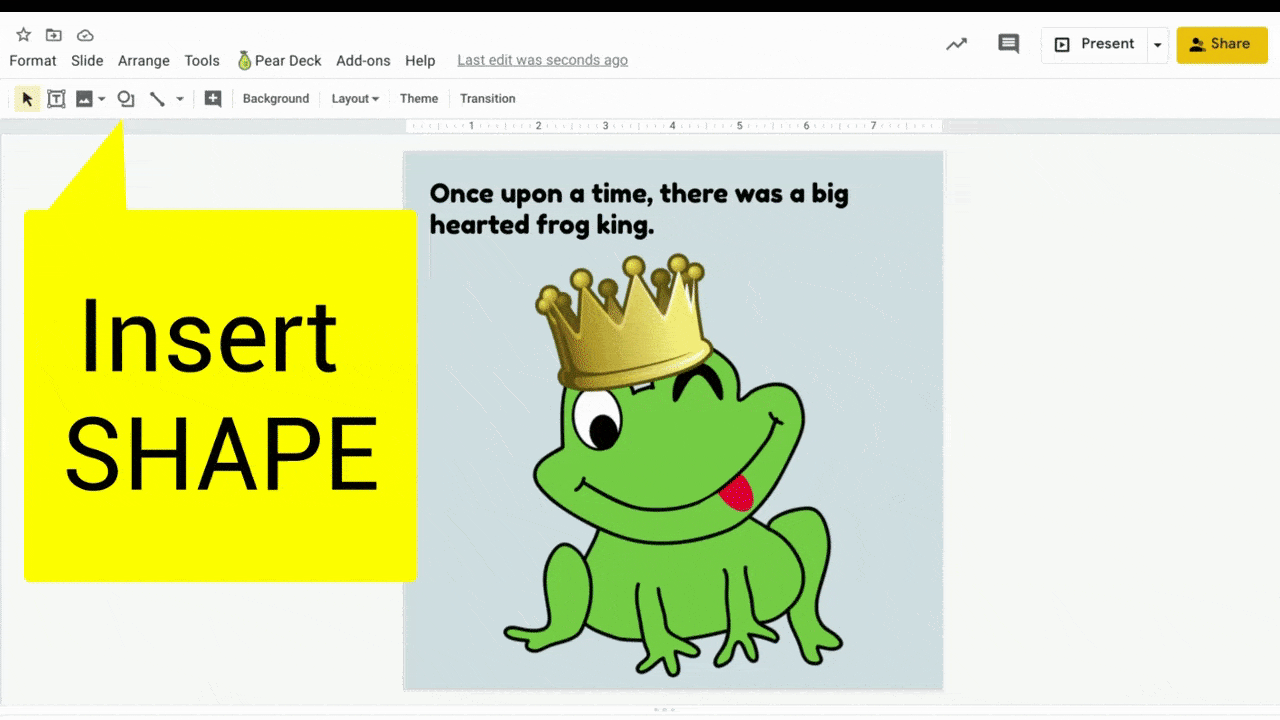This screenshot has width=1280, height=720.
Task: Open the Layout dropdown
Action: (355, 99)
